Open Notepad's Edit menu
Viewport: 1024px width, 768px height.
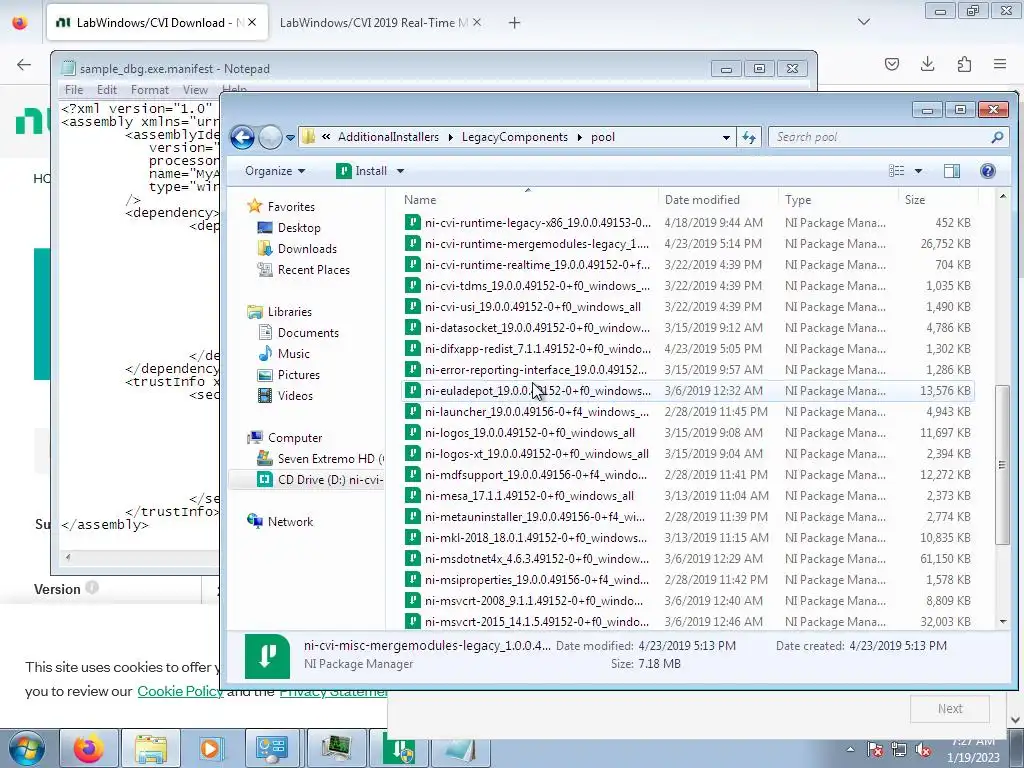(106, 90)
